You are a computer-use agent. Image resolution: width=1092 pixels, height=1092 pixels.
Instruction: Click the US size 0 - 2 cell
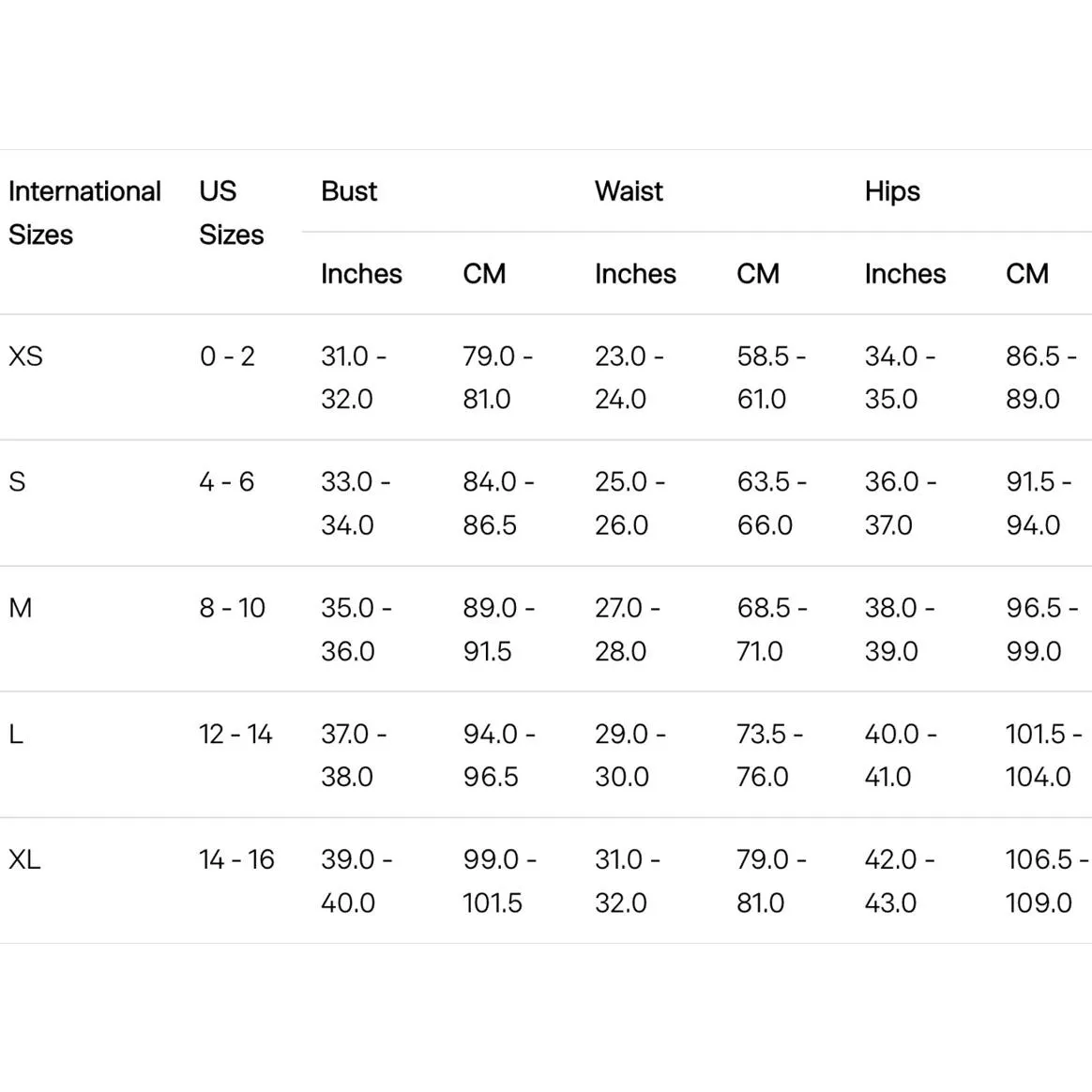(x=227, y=356)
